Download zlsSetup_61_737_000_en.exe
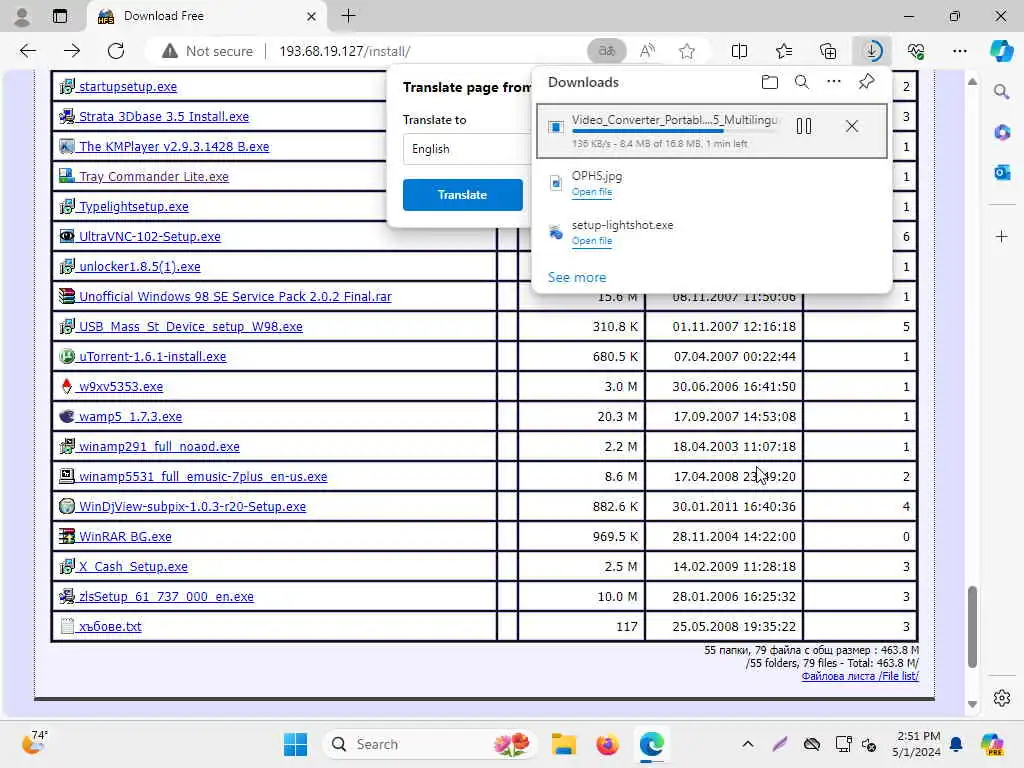Image resolution: width=1024 pixels, height=768 pixels. point(166,597)
